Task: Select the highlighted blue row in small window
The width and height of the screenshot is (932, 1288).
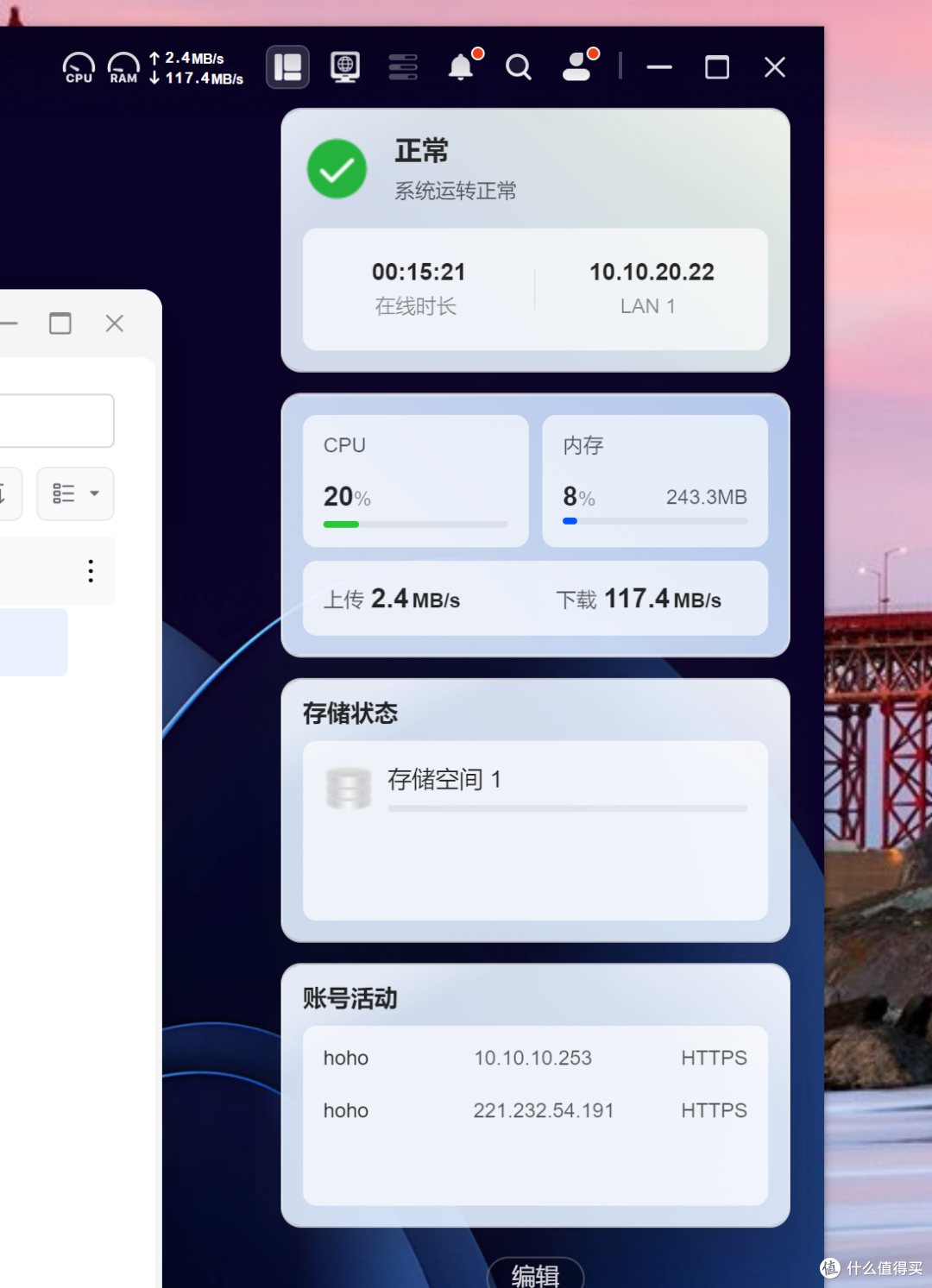Action: coord(34,642)
